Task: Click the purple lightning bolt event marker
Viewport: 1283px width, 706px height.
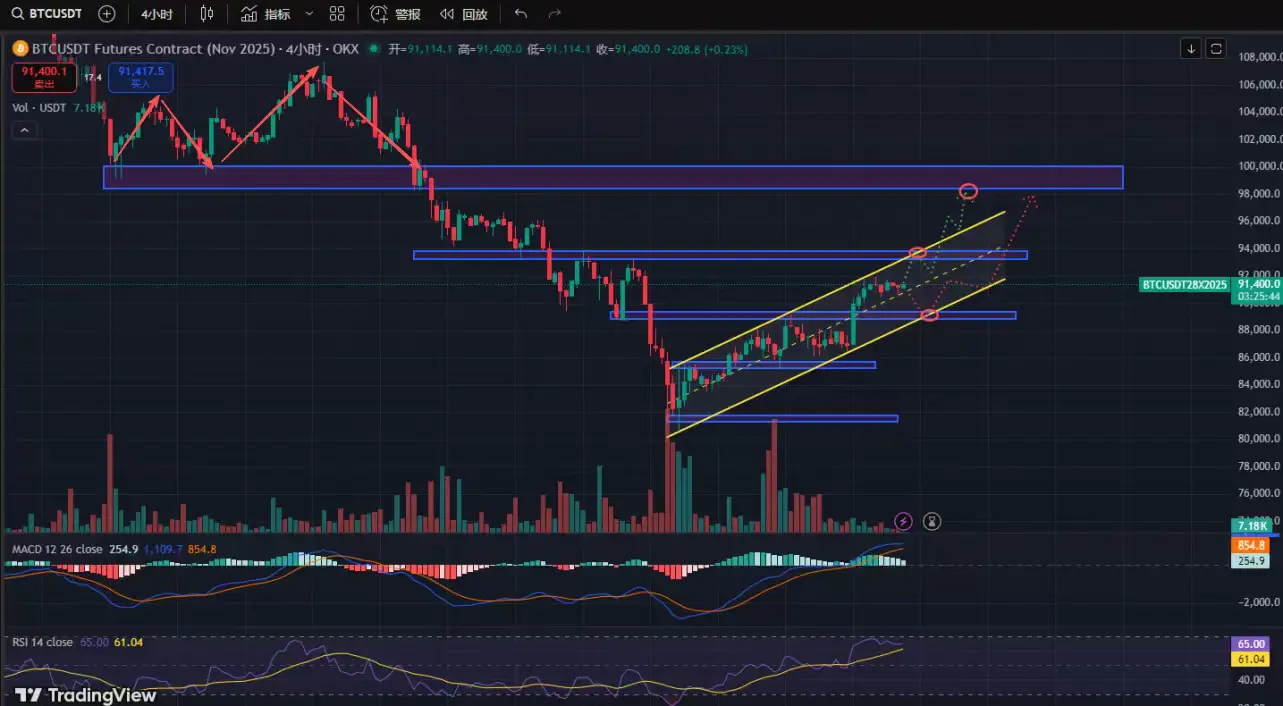Action: [x=903, y=520]
